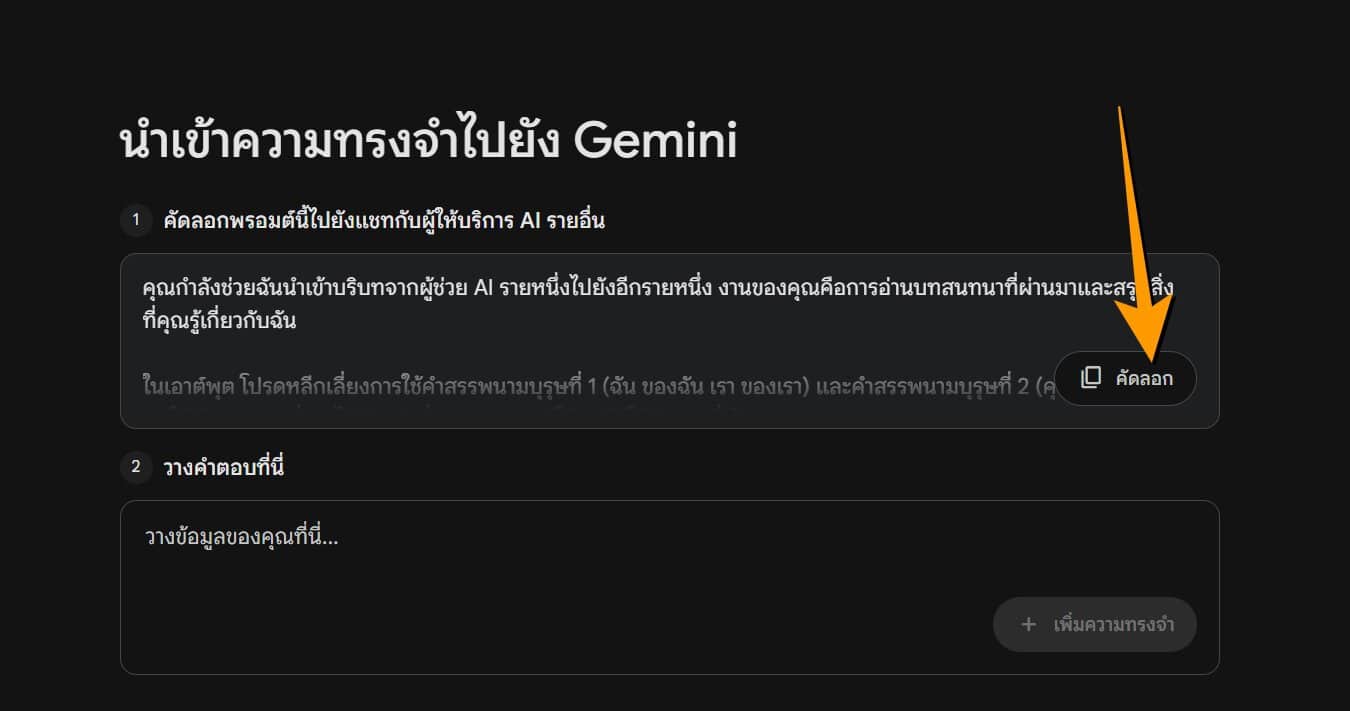Screen dimensions: 1350x711
Task: Click the text AI รายอื่น in step 1
Action: coord(562,220)
